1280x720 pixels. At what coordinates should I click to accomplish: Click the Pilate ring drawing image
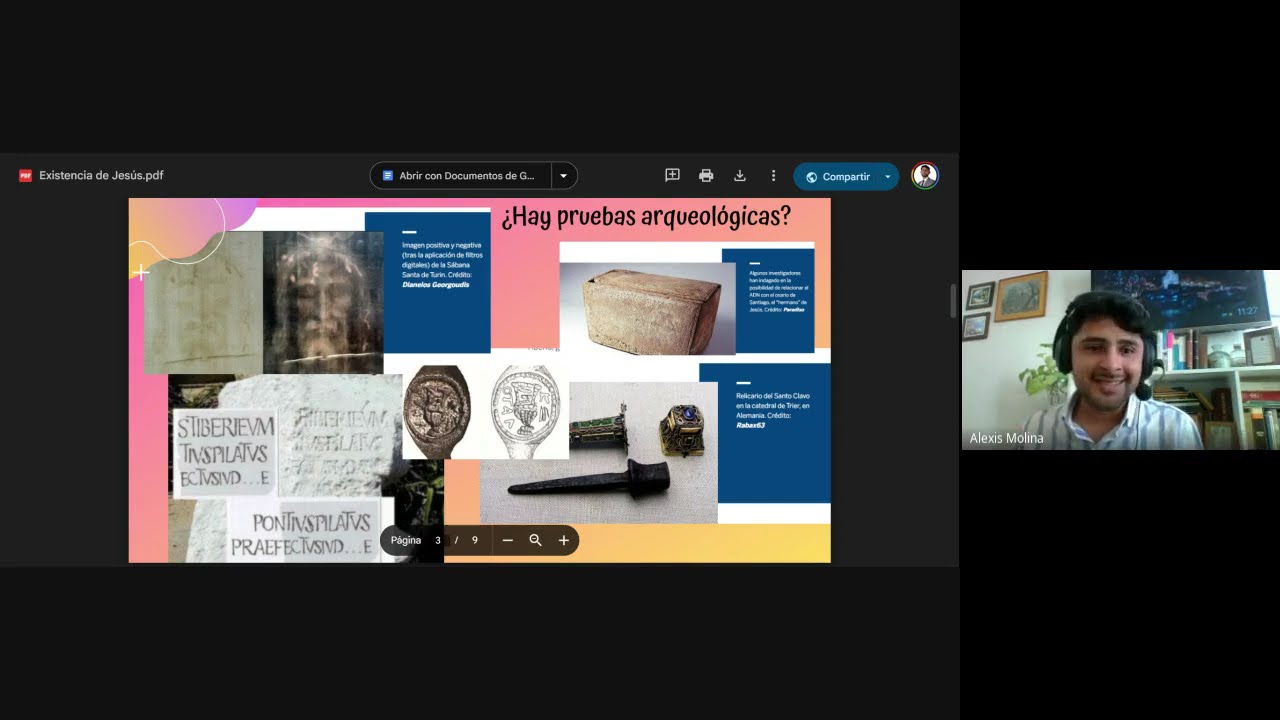pos(526,411)
